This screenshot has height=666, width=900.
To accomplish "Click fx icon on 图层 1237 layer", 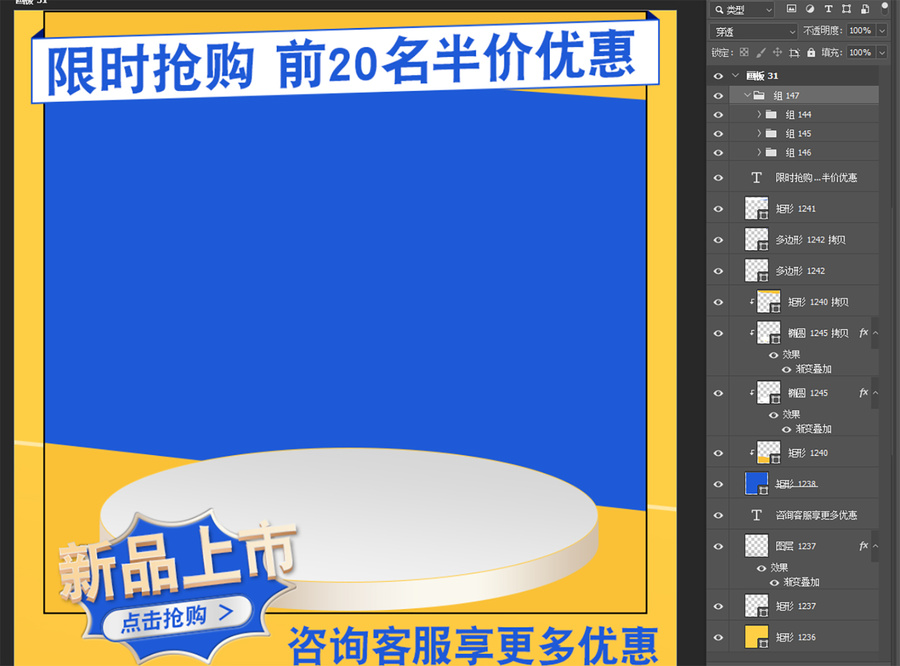I will 863,545.
